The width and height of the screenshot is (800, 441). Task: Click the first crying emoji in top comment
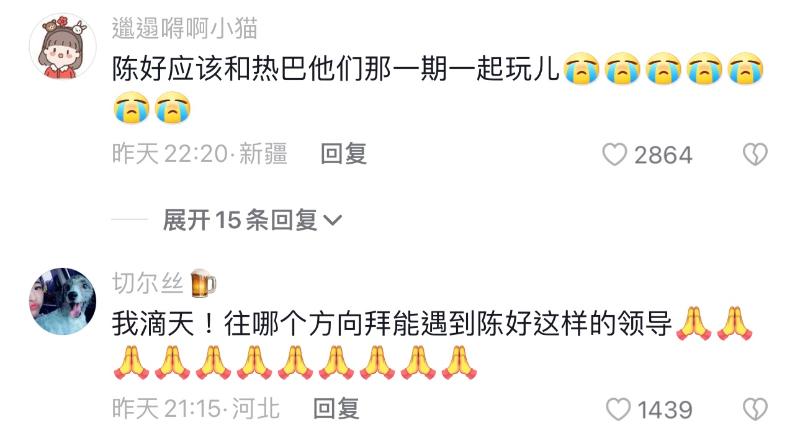(x=581, y=68)
